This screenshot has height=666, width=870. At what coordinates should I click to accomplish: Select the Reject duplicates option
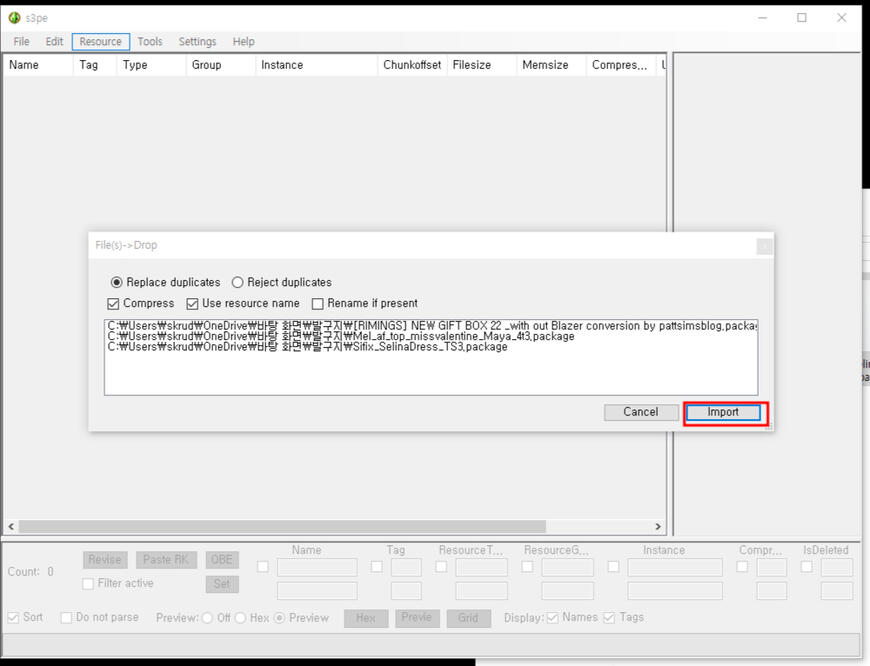(238, 283)
